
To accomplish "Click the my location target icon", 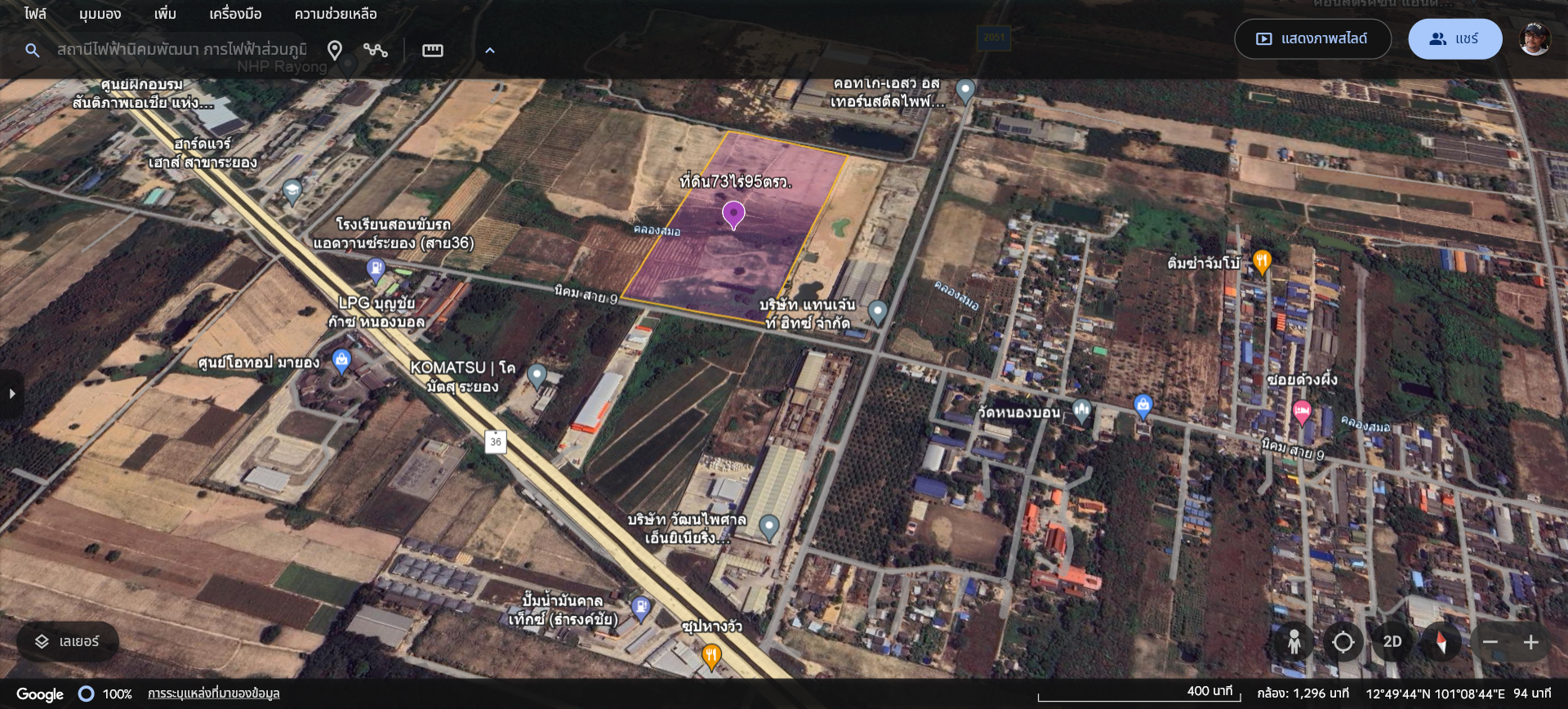I will (1343, 642).
